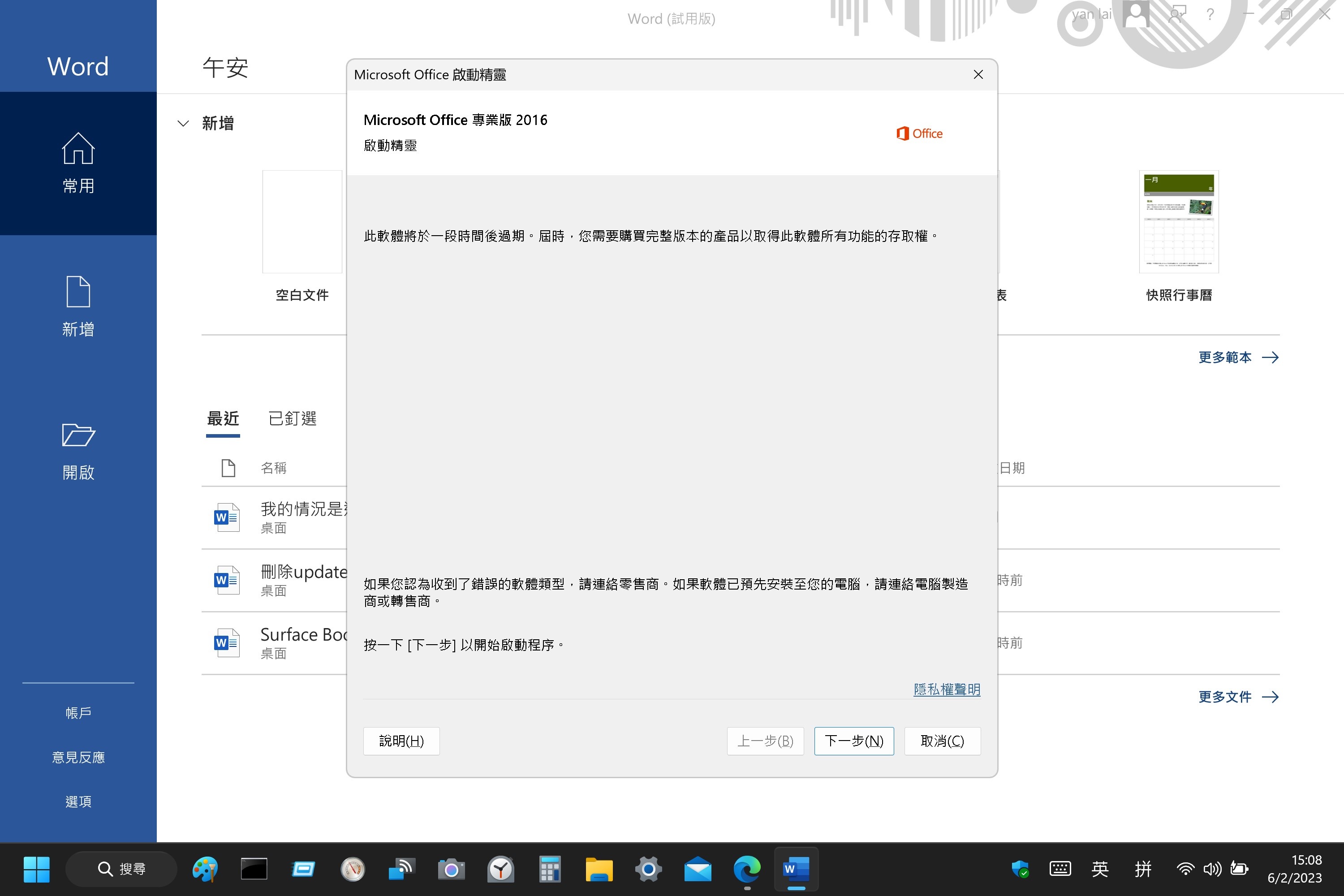Open 選項 options in sidebar
This screenshot has height=896, width=1344.
click(x=78, y=802)
